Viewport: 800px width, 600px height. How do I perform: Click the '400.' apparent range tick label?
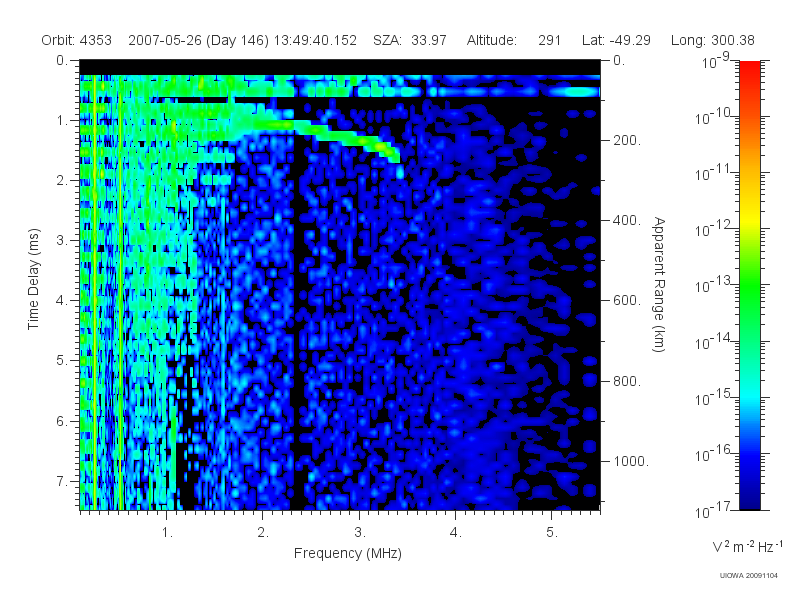[x=627, y=220]
